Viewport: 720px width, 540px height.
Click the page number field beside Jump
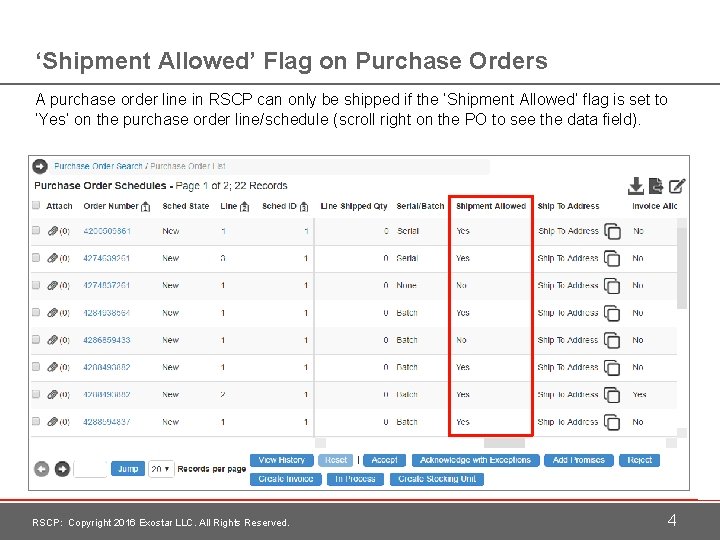(90, 469)
